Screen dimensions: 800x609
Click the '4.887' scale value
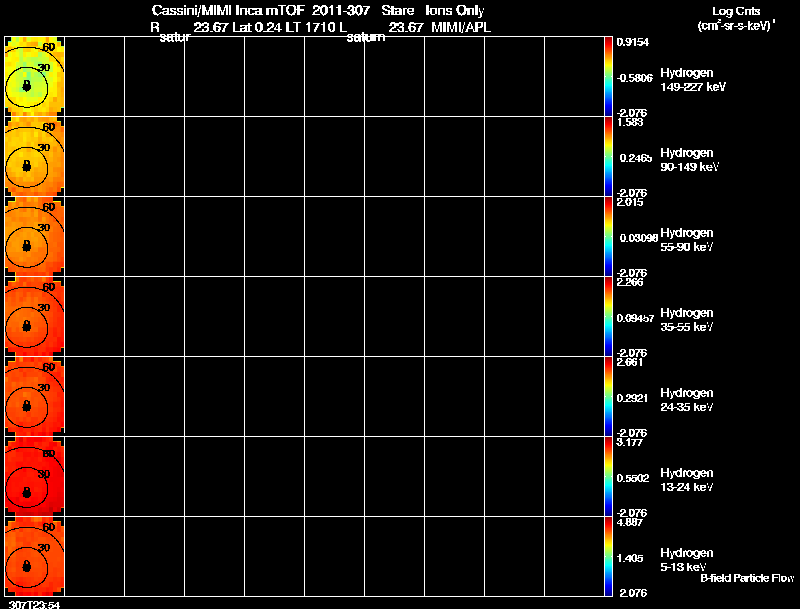[630, 522]
